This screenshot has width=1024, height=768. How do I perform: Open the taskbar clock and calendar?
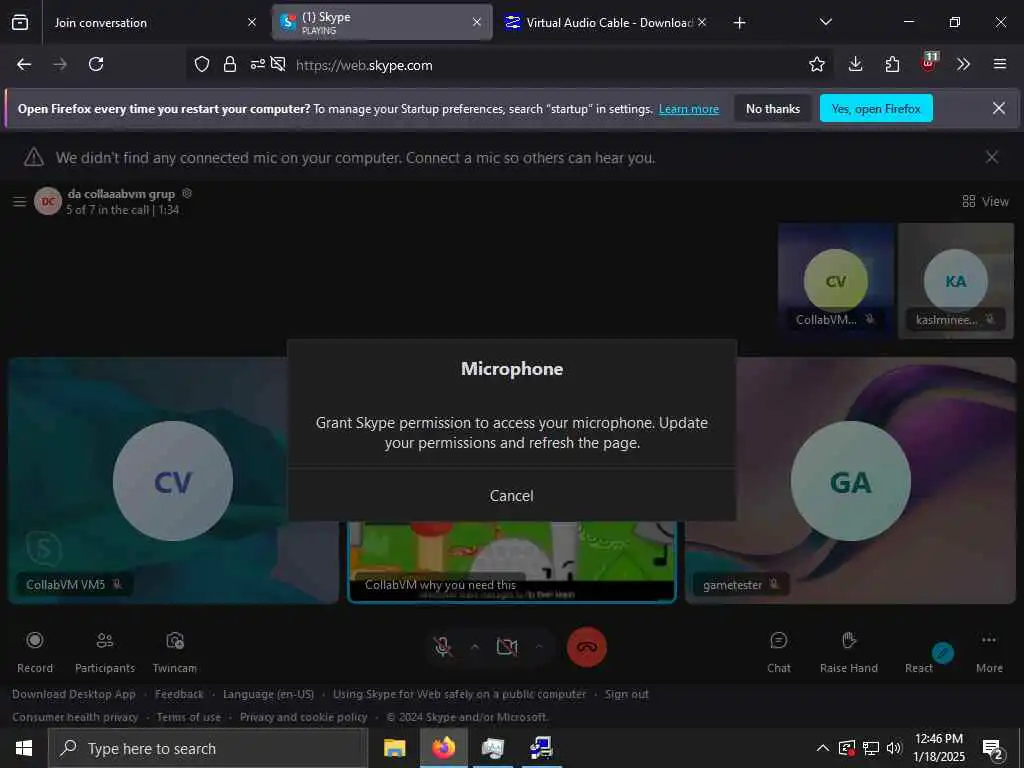939,748
